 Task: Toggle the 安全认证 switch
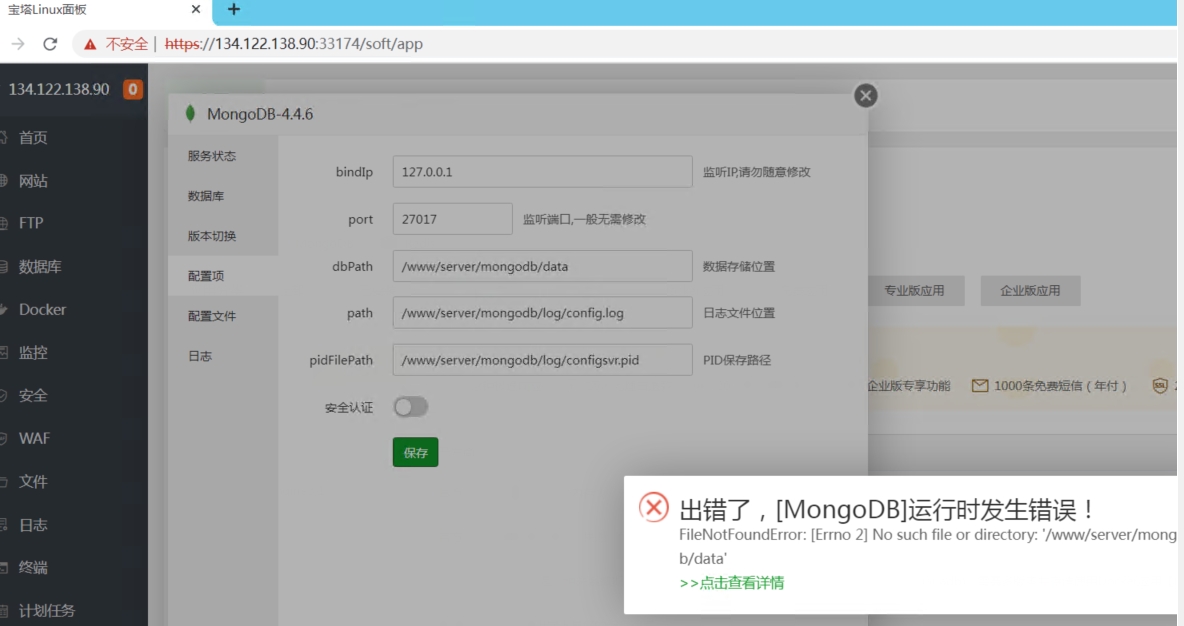click(410, 407)
